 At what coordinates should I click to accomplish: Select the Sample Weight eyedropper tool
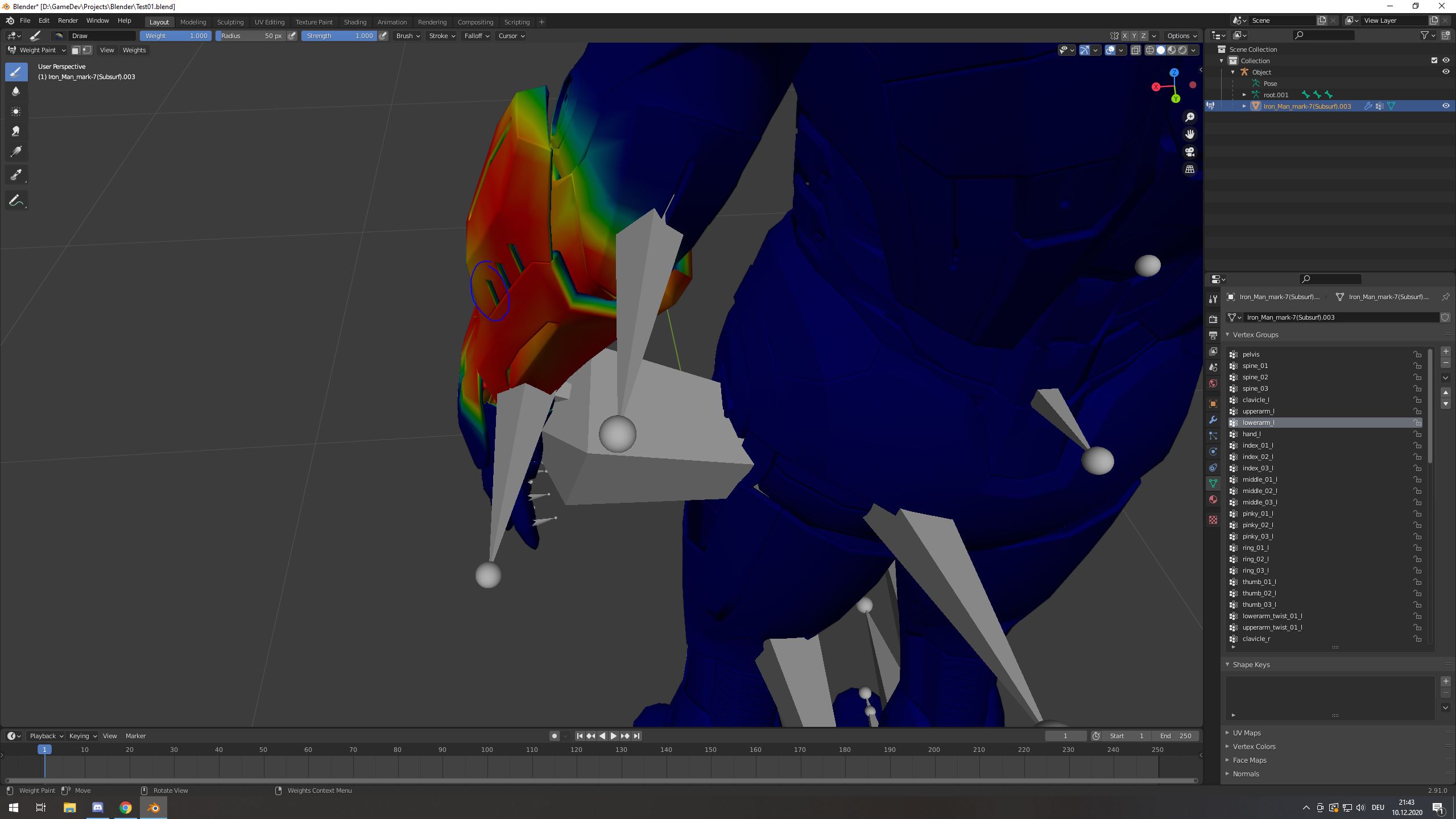click(x=16, y=175)
